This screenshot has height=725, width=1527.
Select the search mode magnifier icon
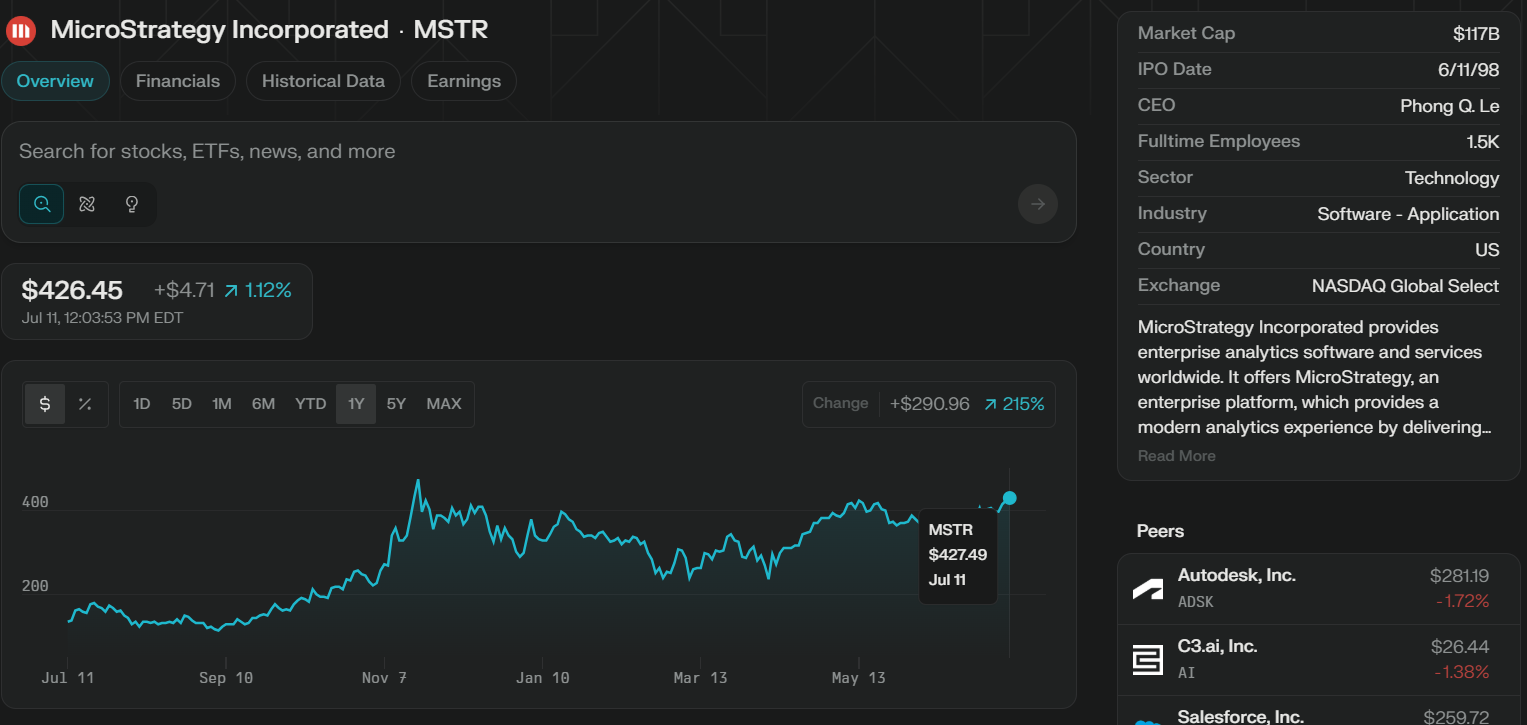(42, 204)
